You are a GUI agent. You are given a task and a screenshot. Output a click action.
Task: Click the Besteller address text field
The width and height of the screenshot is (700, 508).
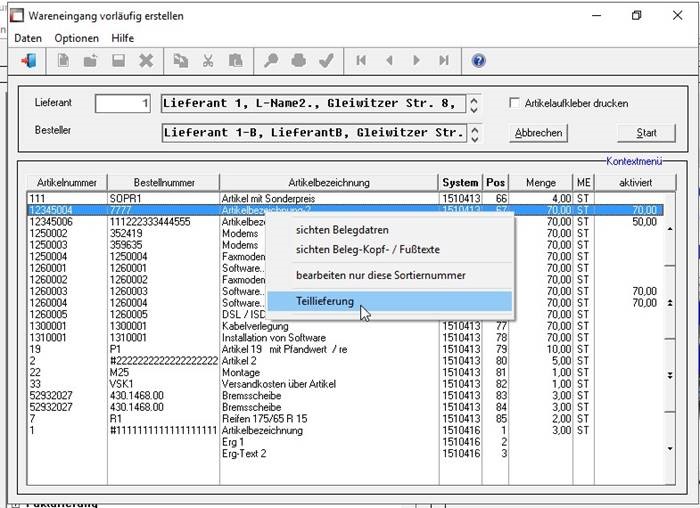(313, 133)
